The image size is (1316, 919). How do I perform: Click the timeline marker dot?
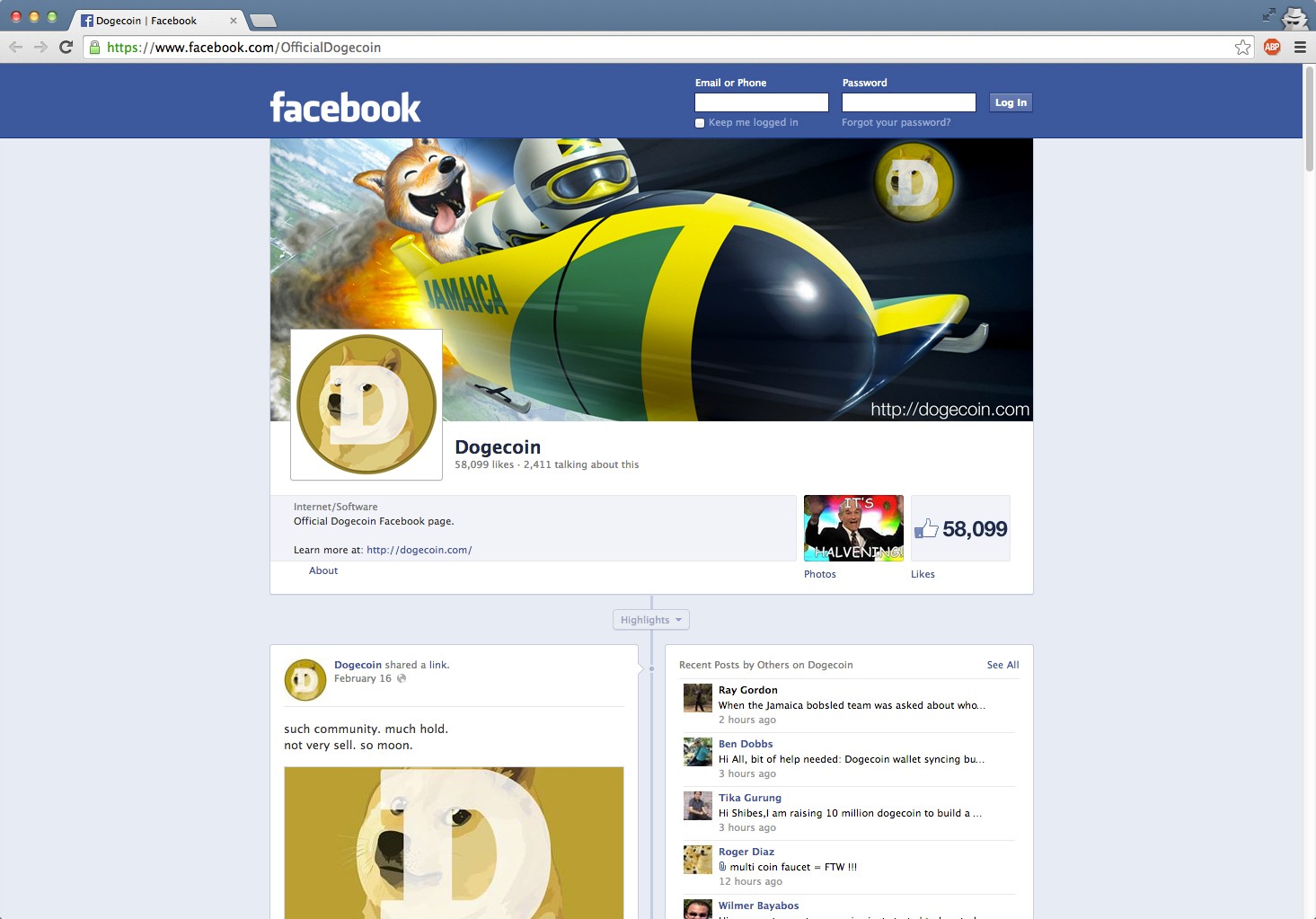pyautogui.click(x=651, y=668)
